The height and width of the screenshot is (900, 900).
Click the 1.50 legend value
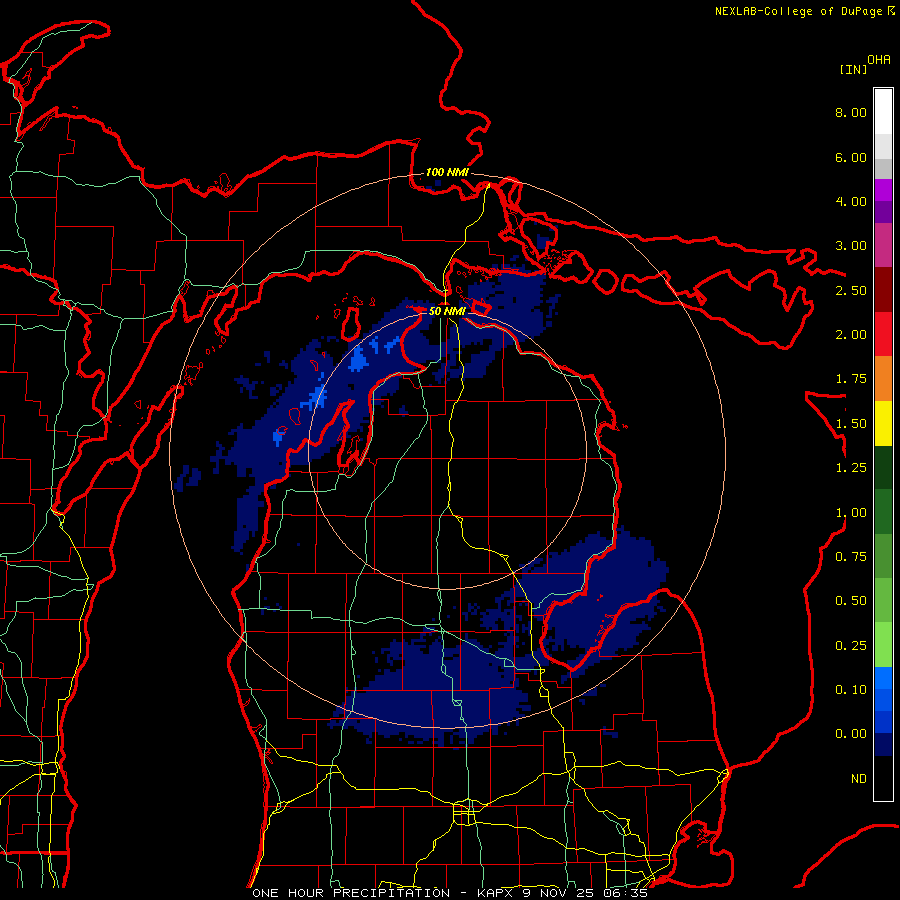click(851, 424)
